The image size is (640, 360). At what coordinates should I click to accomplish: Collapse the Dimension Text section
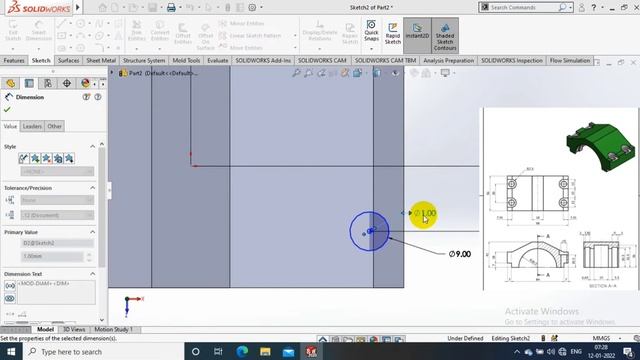pyautogui.click(x=93, y=274)
